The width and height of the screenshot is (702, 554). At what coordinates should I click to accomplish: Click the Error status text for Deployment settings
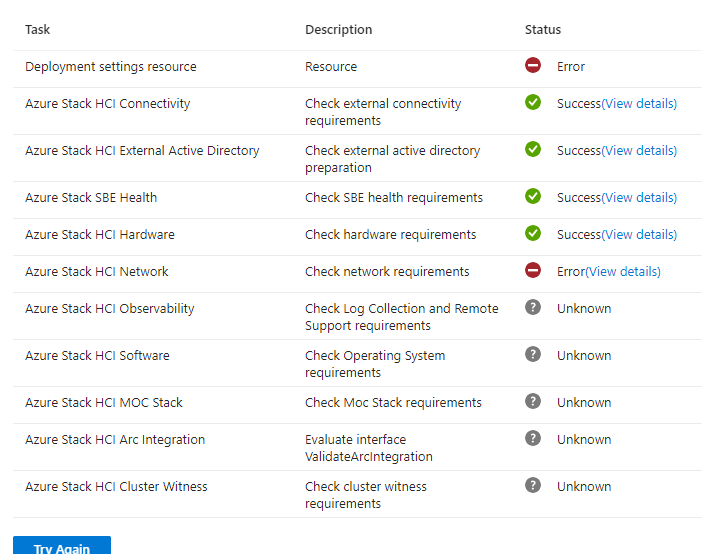(x=571, y=67)
